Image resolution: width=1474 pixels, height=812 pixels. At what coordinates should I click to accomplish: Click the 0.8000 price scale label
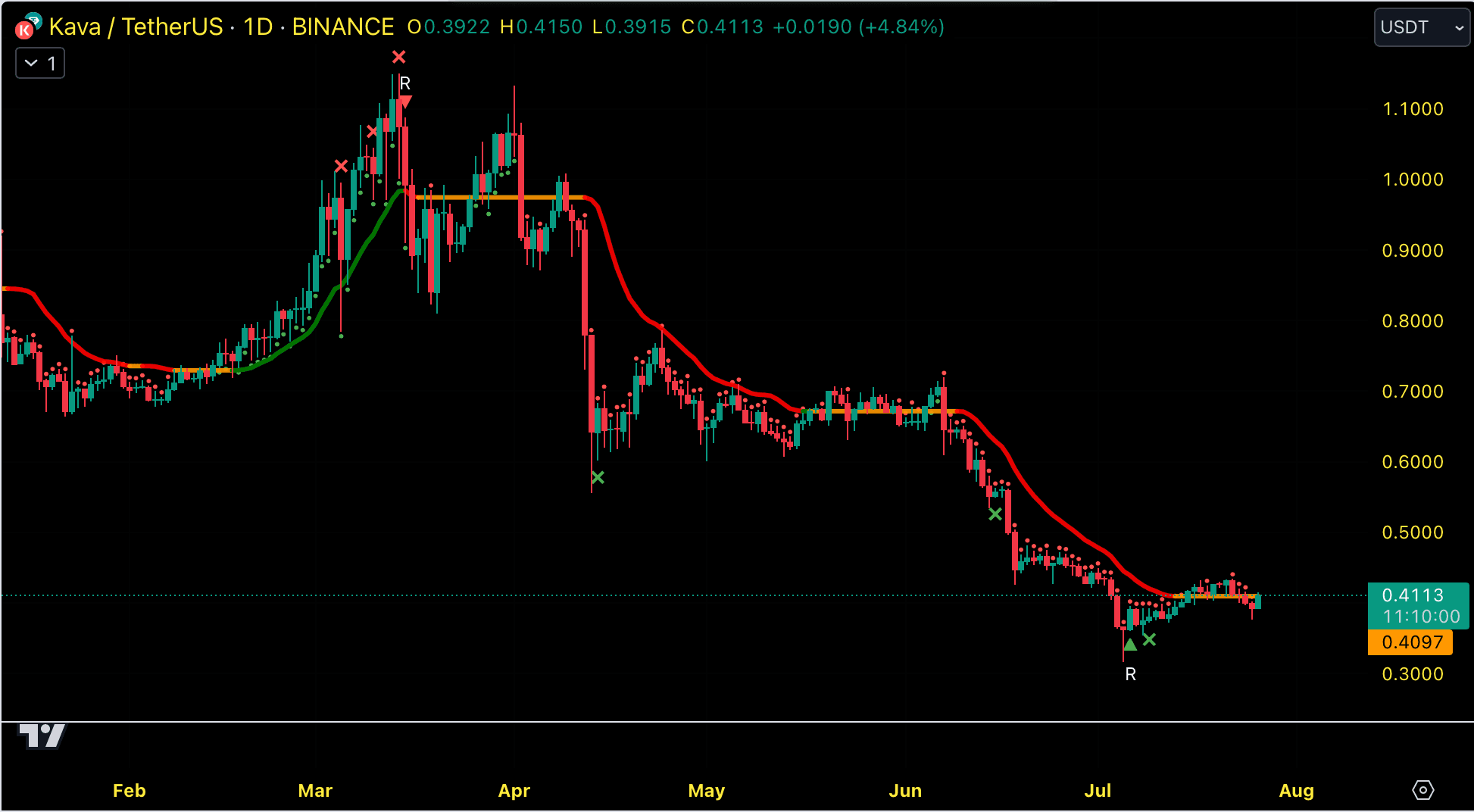point(1413,321)
